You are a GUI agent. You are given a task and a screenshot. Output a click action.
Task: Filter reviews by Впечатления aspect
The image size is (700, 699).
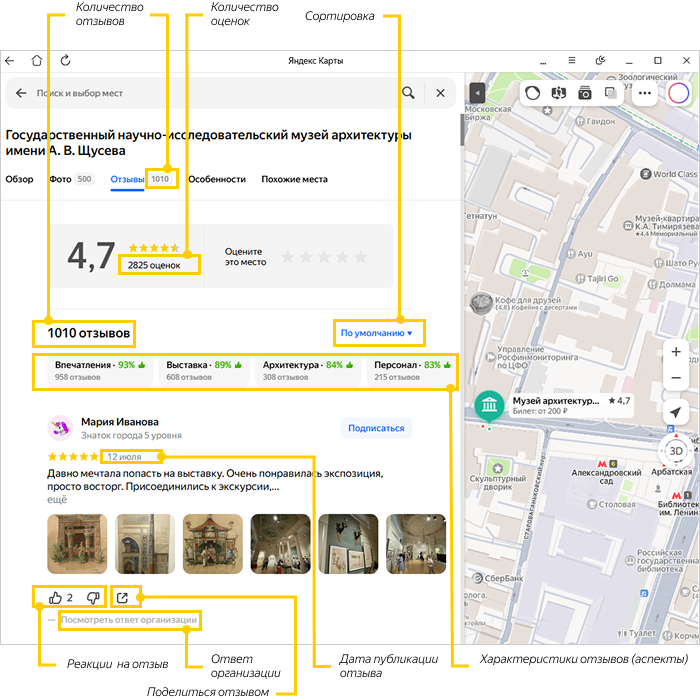(100, 370)
